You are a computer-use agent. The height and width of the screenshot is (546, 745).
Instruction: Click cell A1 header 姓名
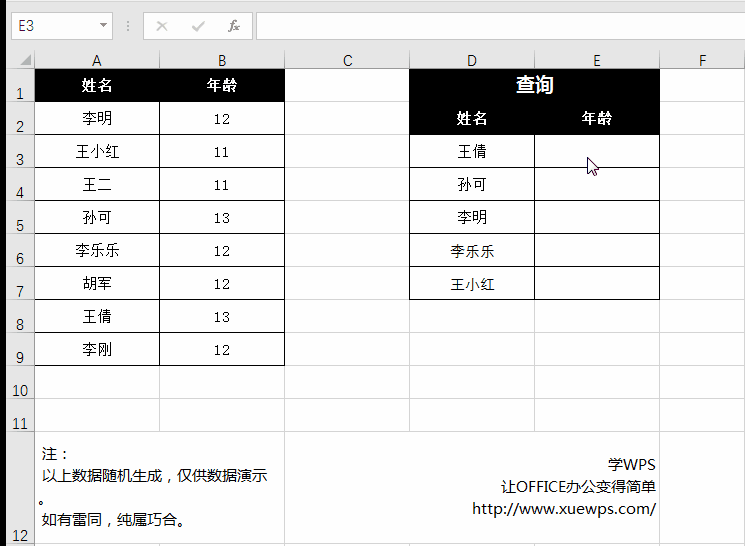click(97, 86)
